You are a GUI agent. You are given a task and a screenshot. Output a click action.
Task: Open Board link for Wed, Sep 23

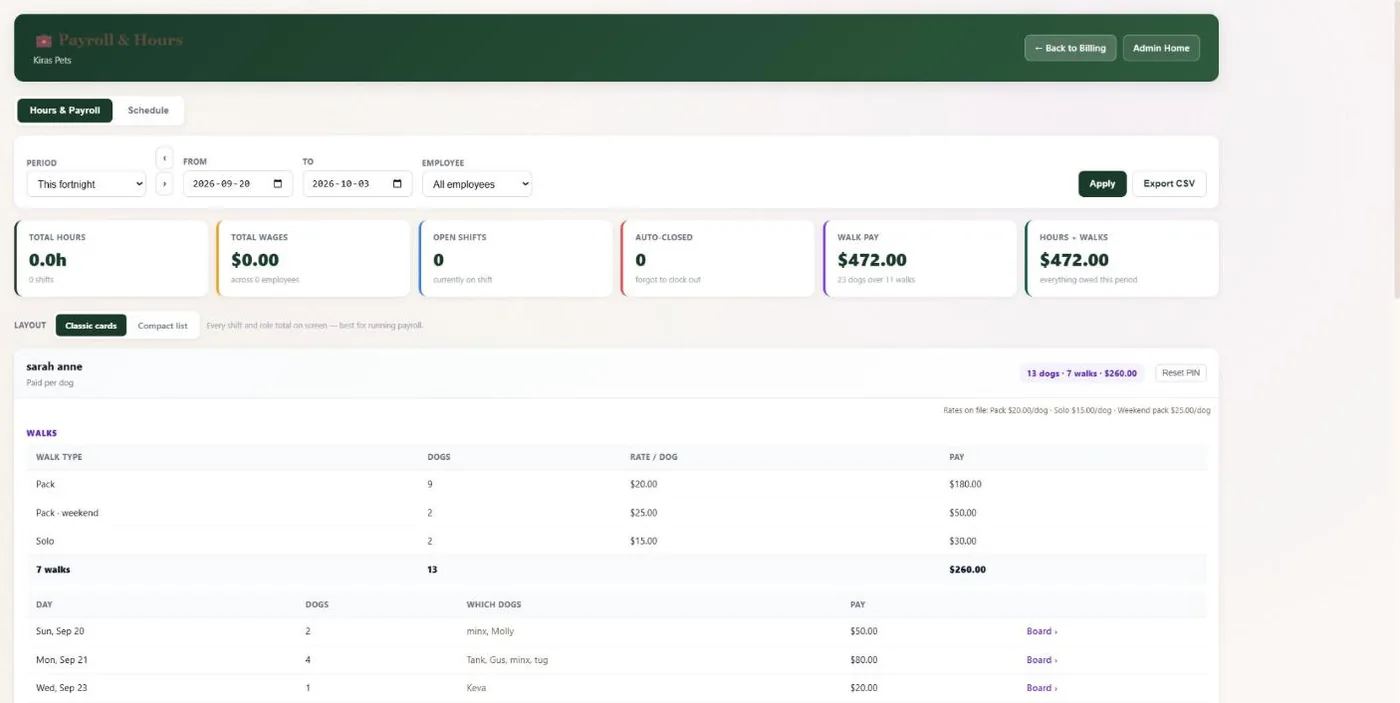point(1041,688)
